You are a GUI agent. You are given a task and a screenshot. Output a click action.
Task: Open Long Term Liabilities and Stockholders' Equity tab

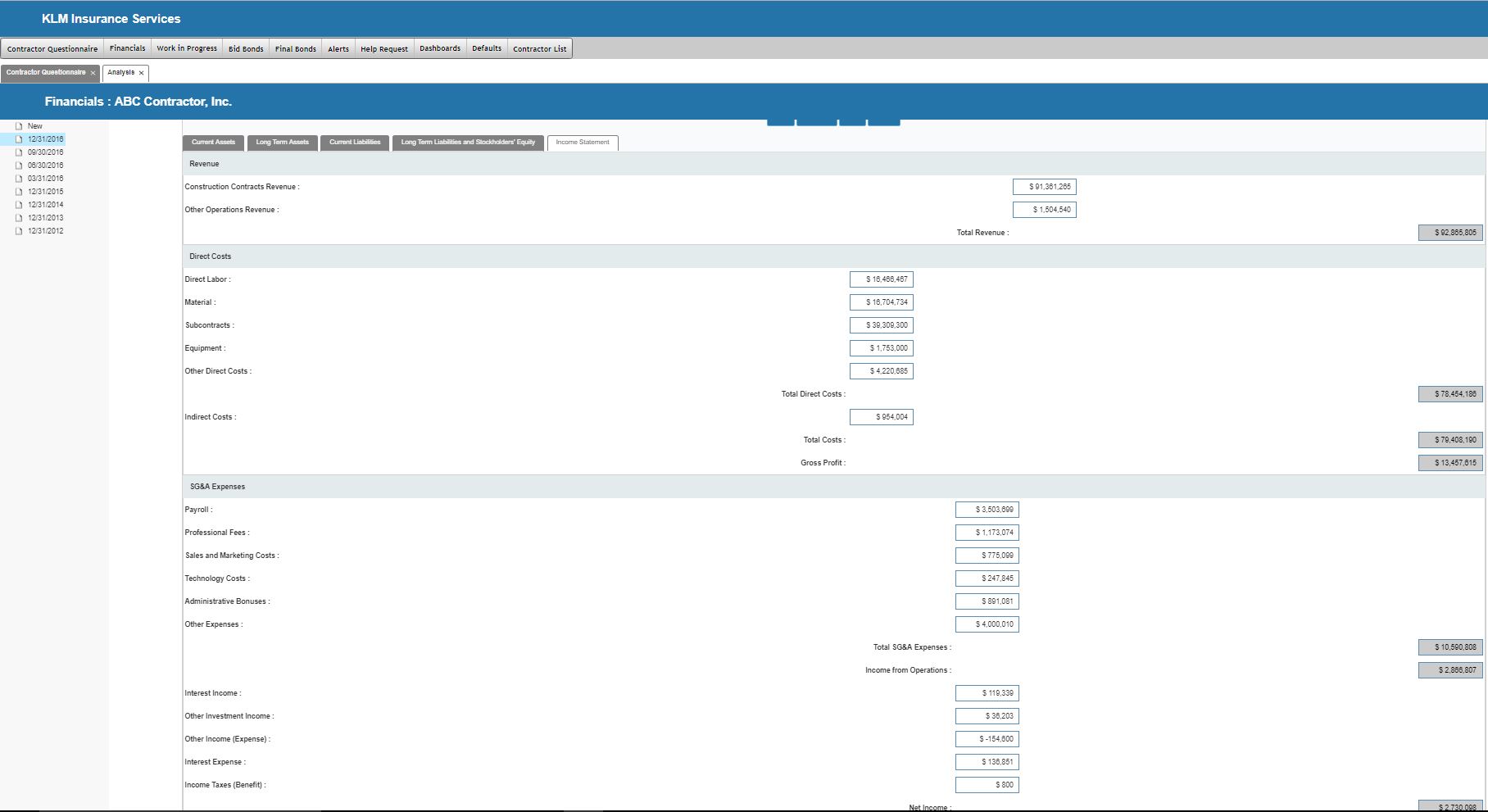point(468,143)
